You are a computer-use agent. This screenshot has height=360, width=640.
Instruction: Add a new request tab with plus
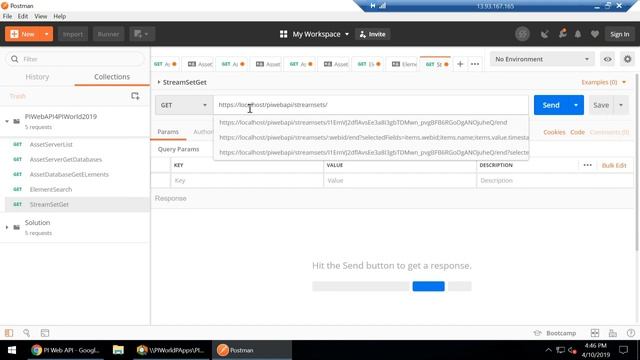point(460,64)
